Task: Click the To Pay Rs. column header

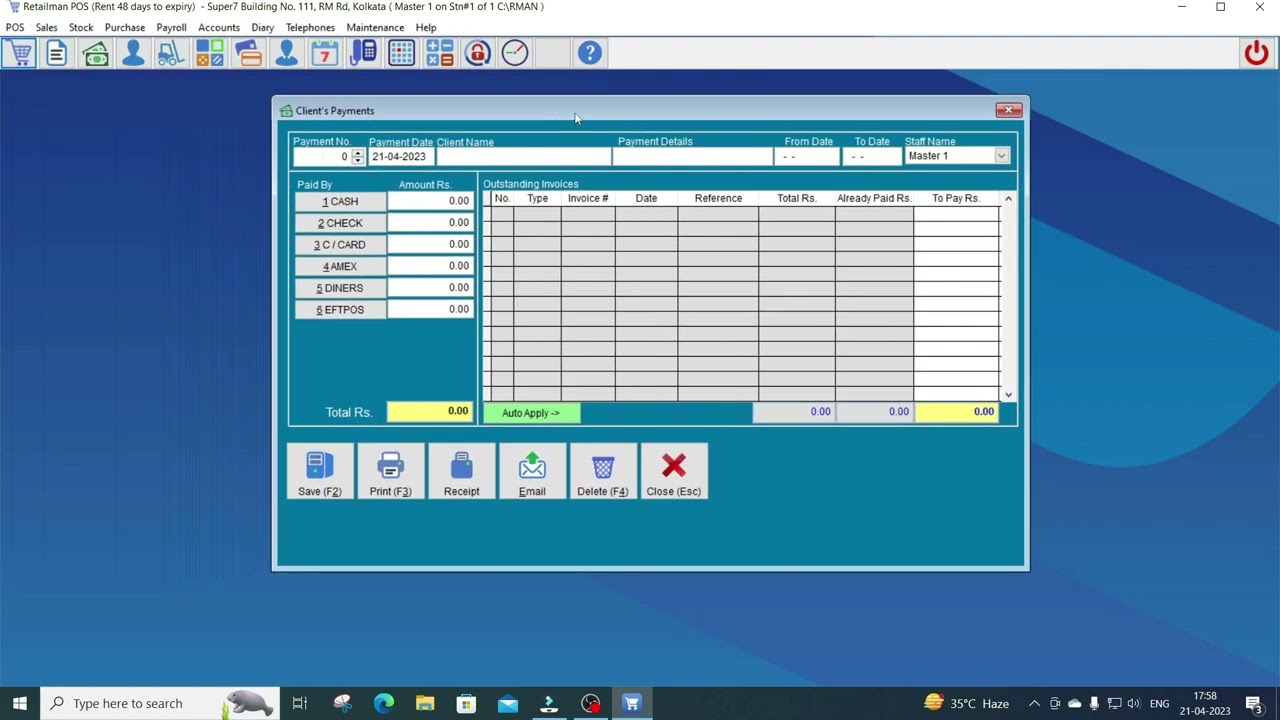Action: click(x=956, y=198)
